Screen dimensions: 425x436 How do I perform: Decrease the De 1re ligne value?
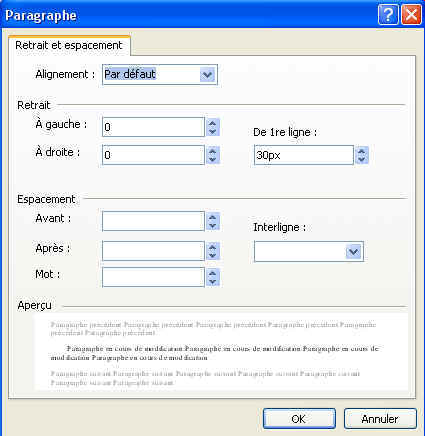coord(362,159)
